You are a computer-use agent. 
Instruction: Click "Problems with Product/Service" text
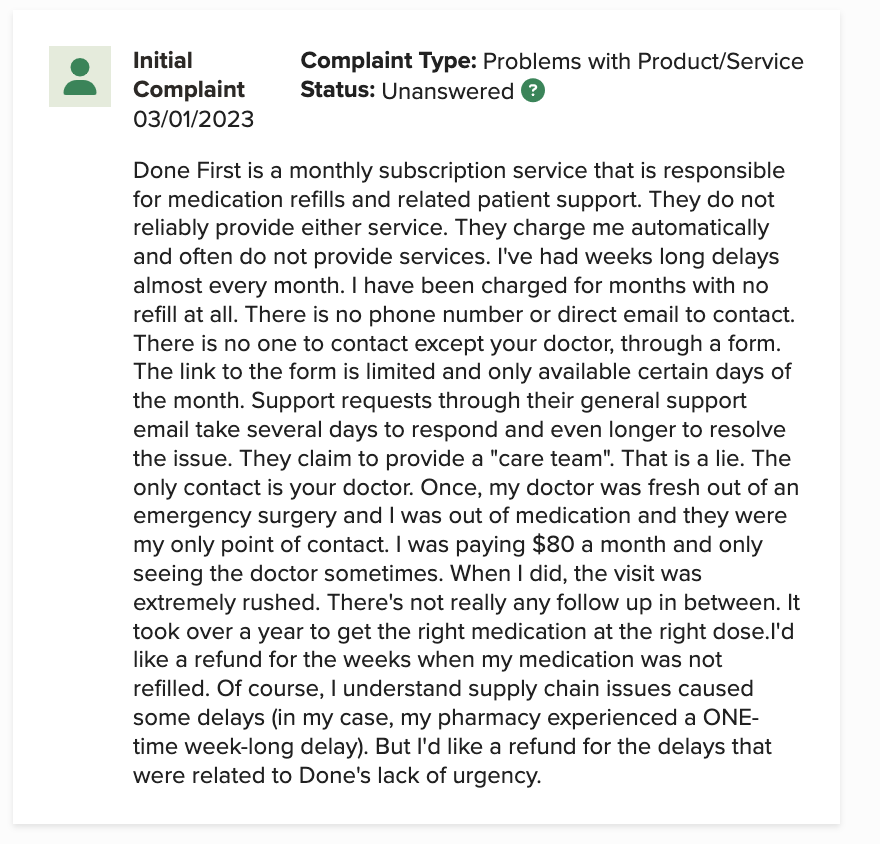click(643, 62)
